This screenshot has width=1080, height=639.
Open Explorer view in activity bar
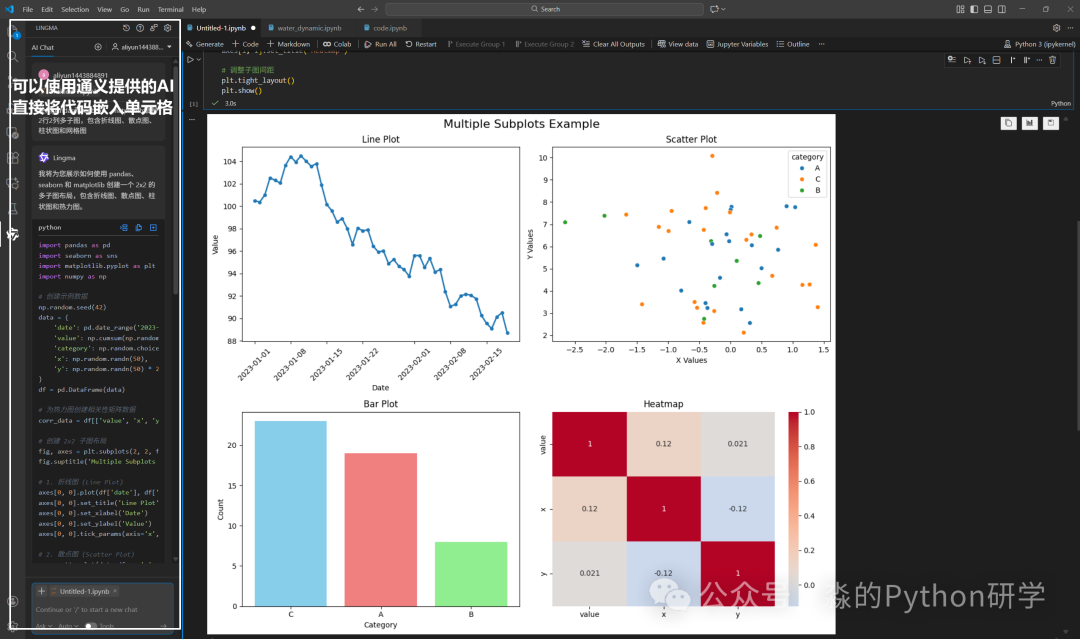[x=12, y=31]
